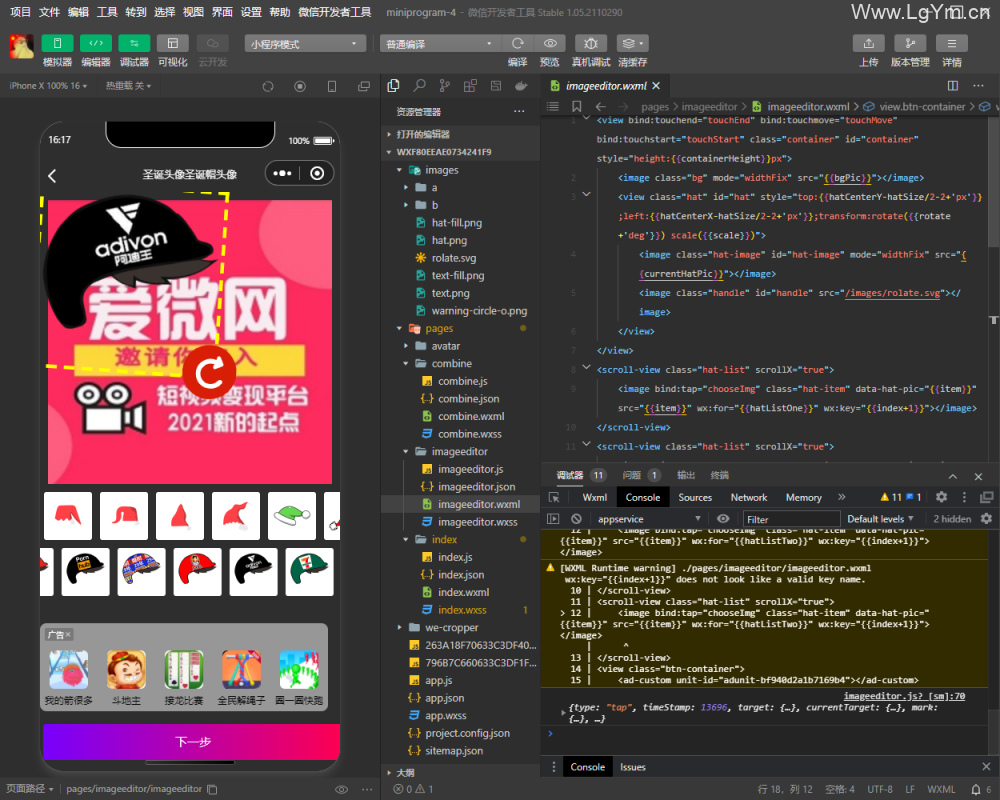Click the upload icon
Image resolution: width=1000 pixels, height=800 pixels.
pyautogui.click(x=869, y=43)
